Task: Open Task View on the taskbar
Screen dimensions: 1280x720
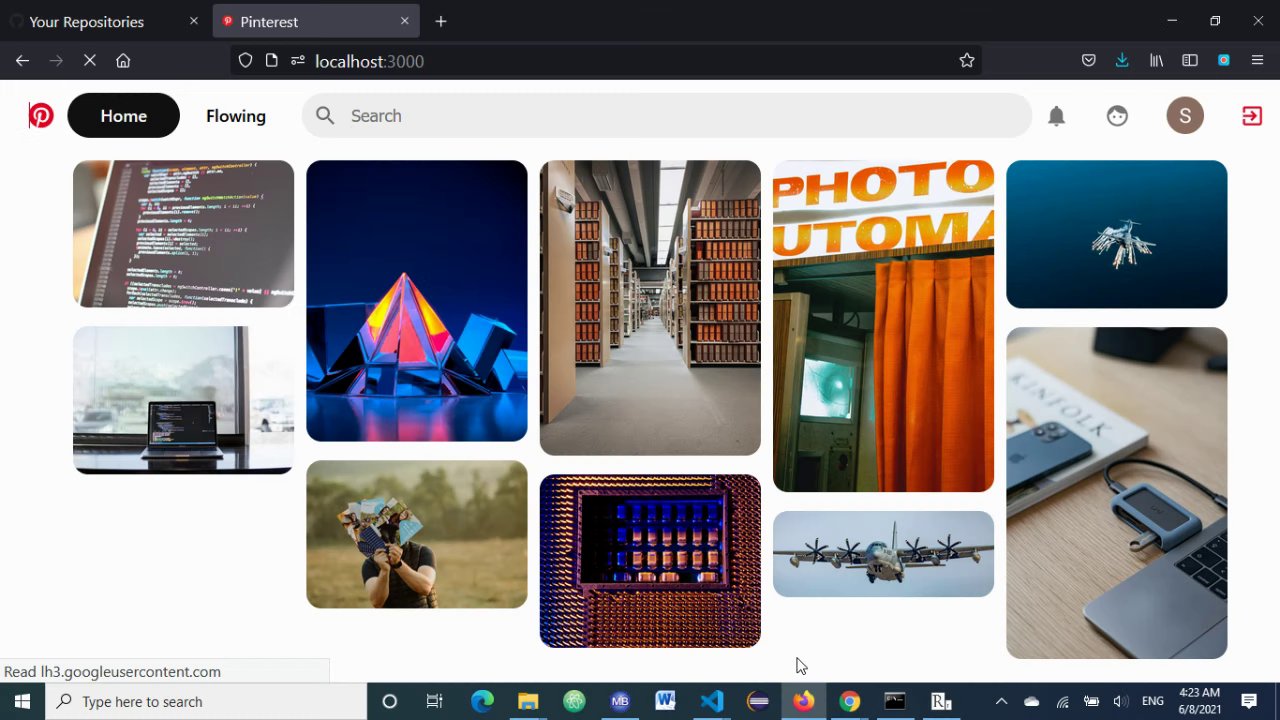Action: 434,701
